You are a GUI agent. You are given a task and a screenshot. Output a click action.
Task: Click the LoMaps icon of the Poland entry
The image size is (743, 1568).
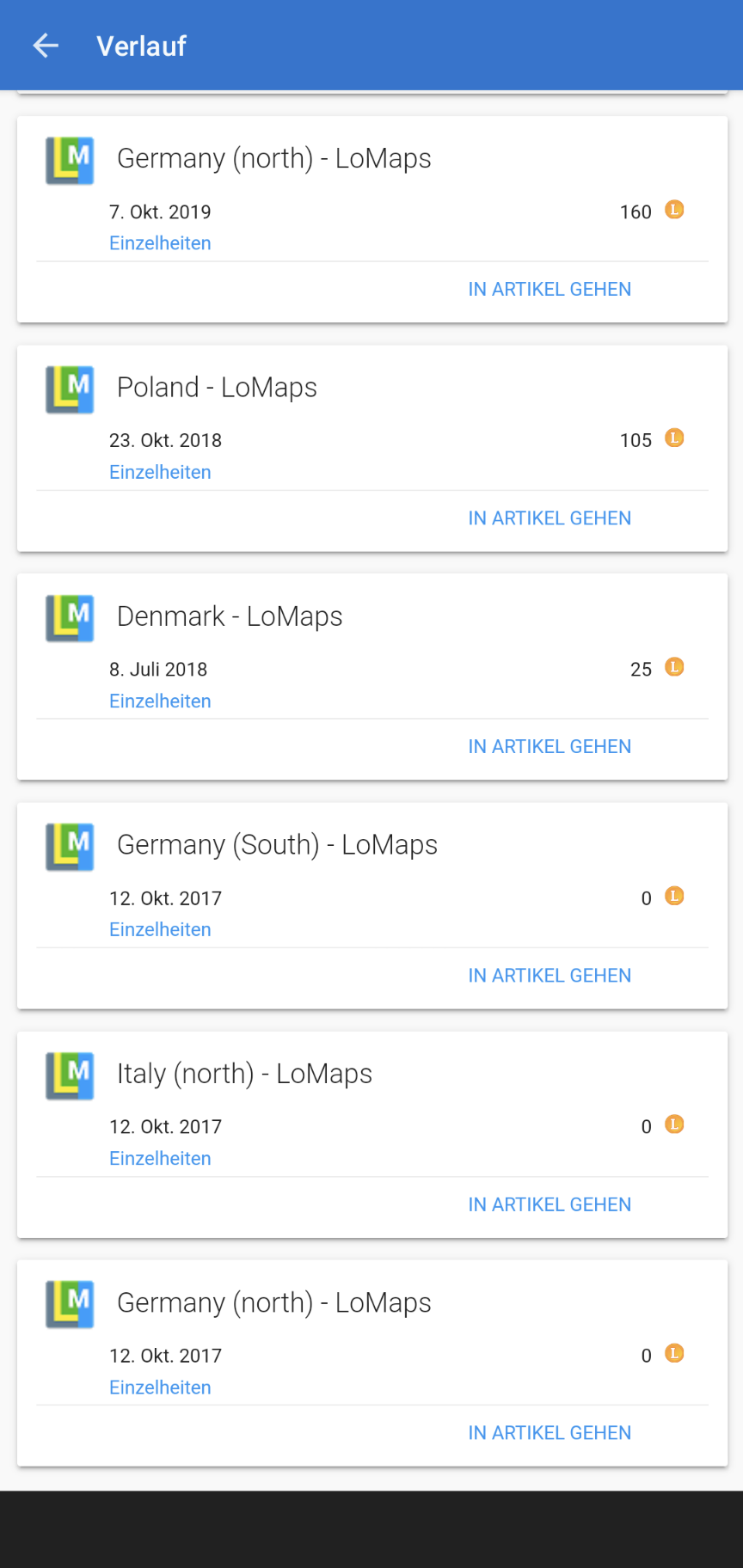[70, 389]
